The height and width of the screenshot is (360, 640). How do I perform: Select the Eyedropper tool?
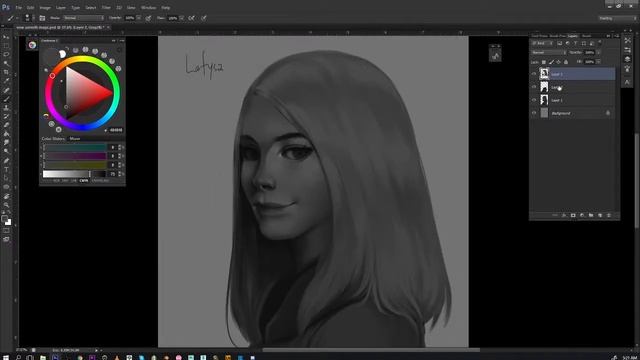(6, 81)
